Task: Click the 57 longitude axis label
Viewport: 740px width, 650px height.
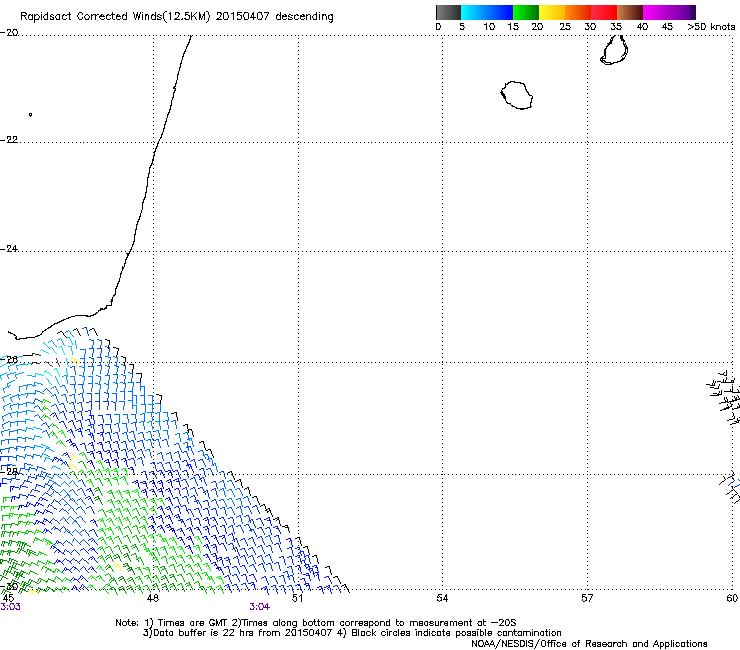Action: [x=587, y=598]
